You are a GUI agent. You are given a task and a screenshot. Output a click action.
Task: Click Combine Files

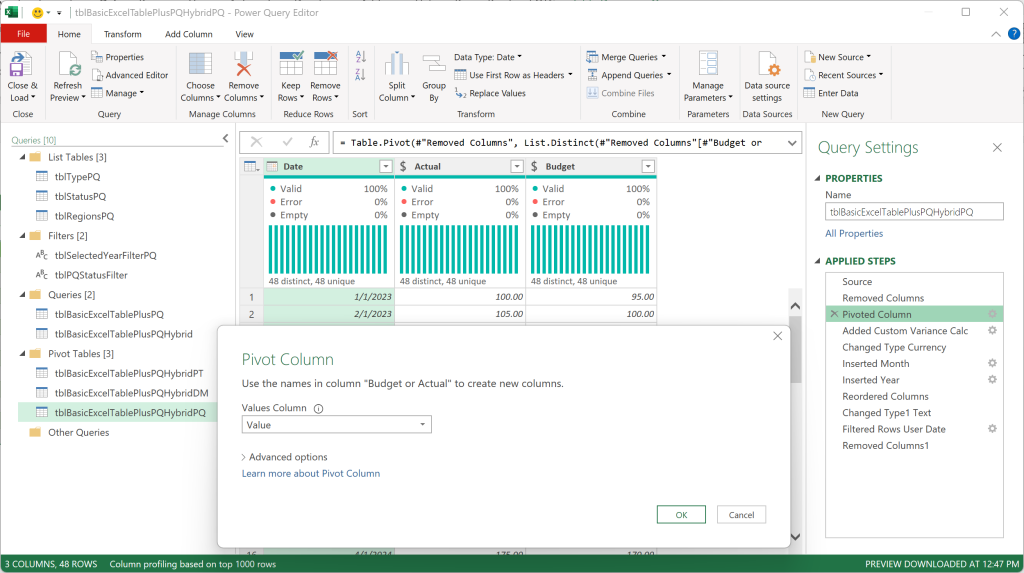tap(620, 93)
